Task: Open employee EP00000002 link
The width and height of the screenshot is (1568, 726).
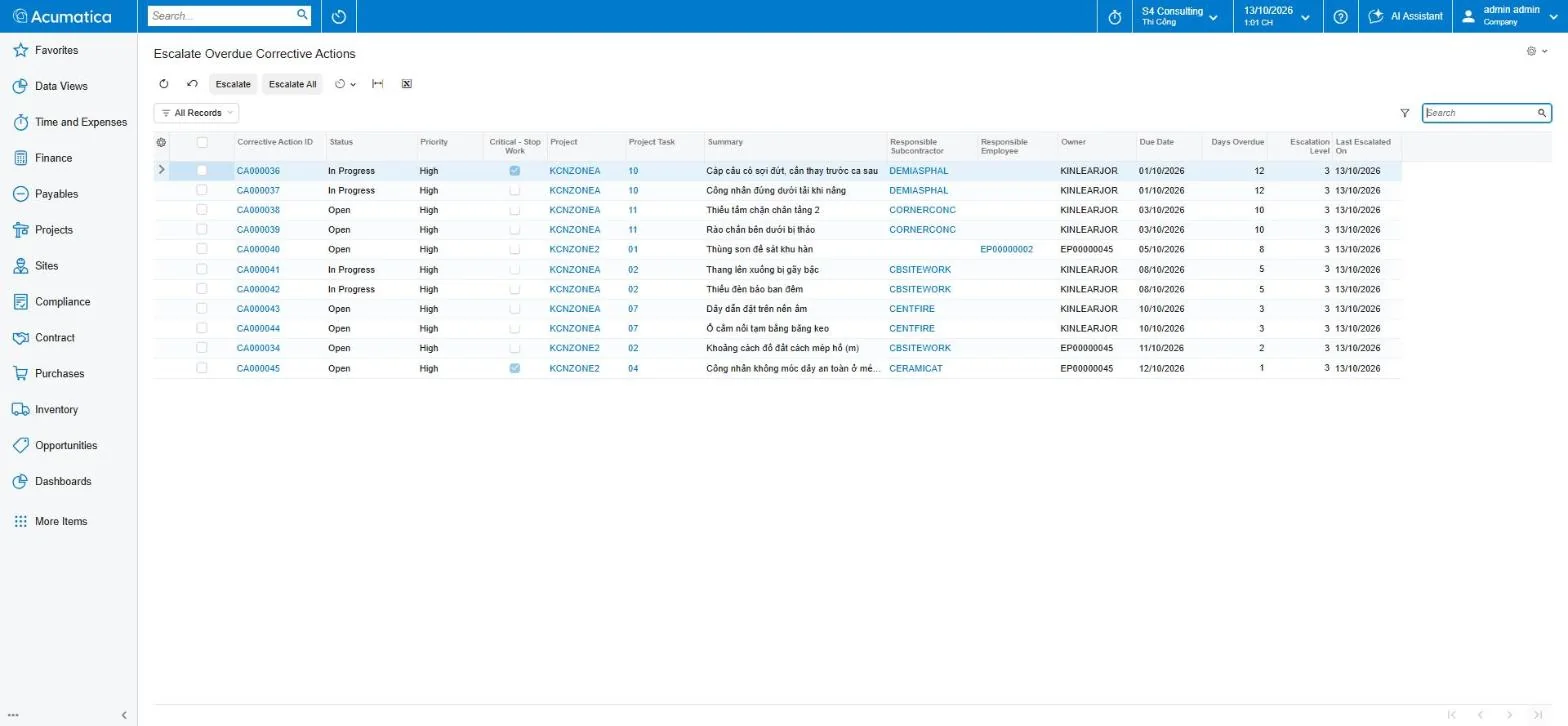Action: [1006, 249]
